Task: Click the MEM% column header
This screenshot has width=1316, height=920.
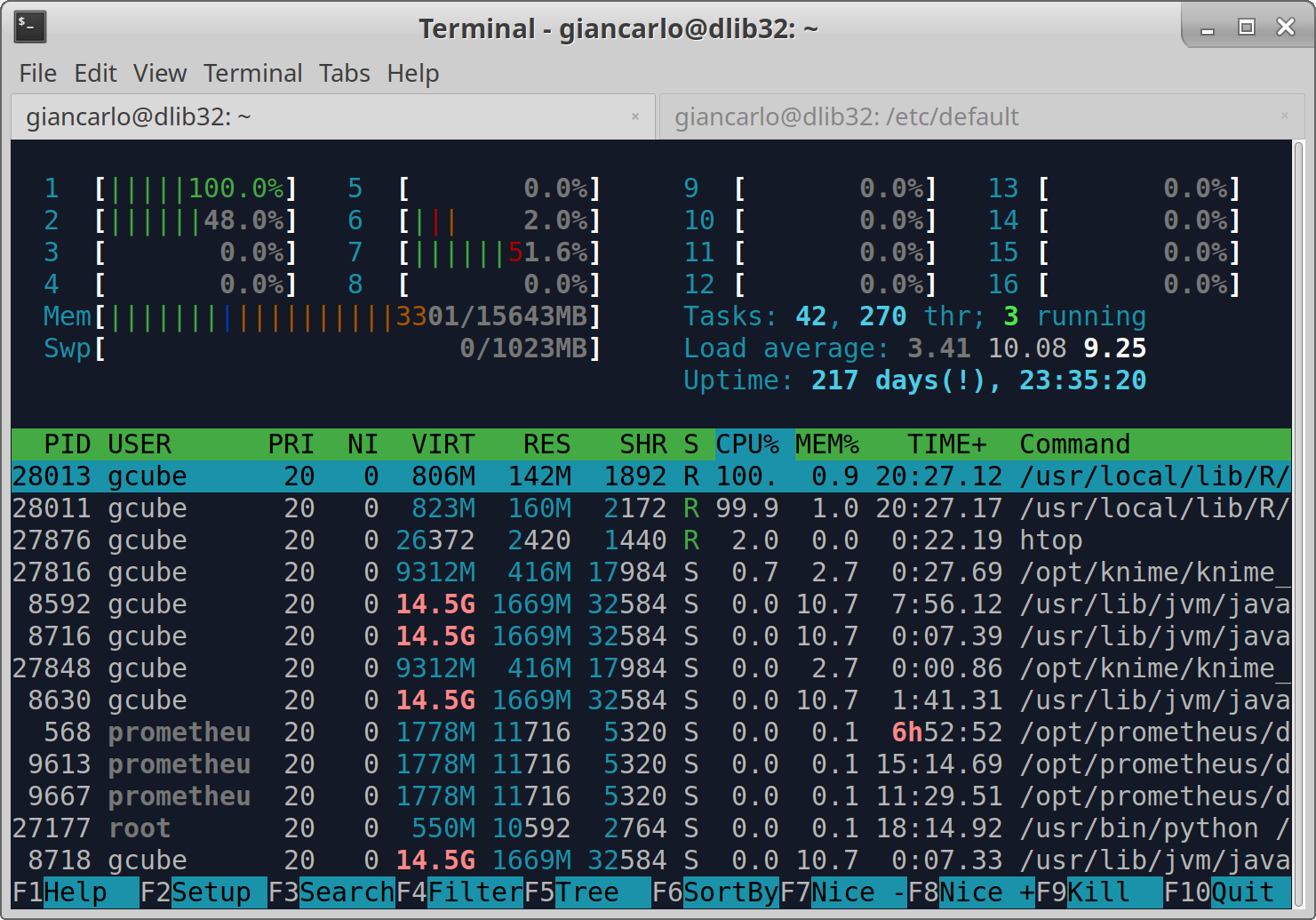Action: (x=826, y=444)
